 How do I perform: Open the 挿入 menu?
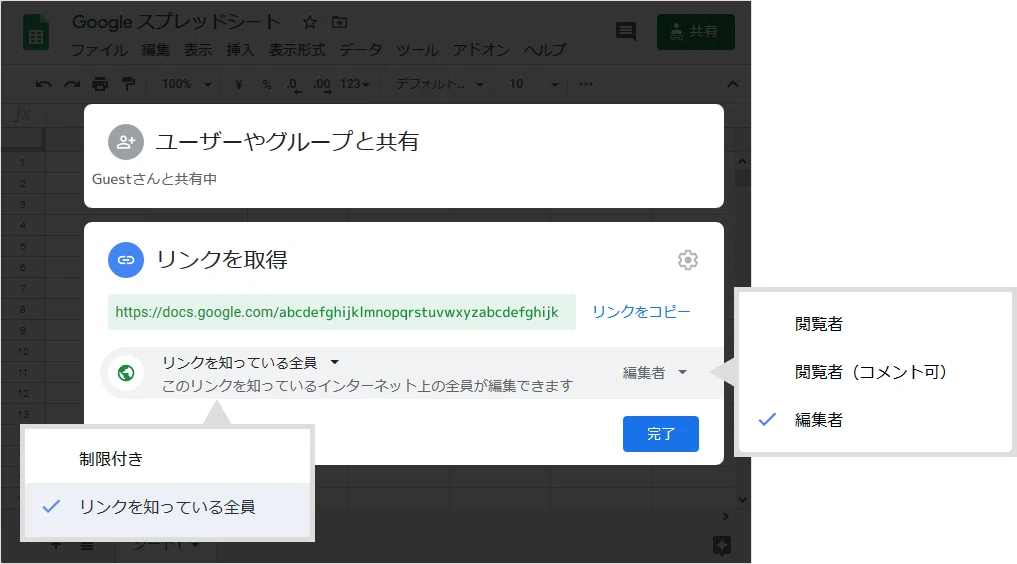pyautogui.click(x=240, y=50)
